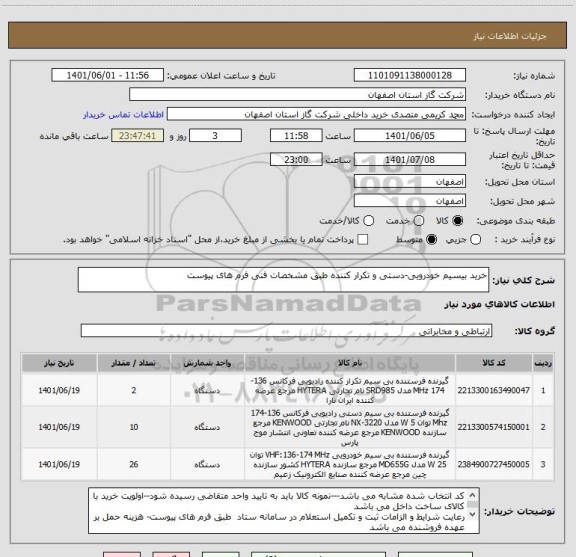Click the جزئیات اطلاعات نیاز header title
Image resolution: width=576 pixels, height=557 pixels.
[510, 36]
